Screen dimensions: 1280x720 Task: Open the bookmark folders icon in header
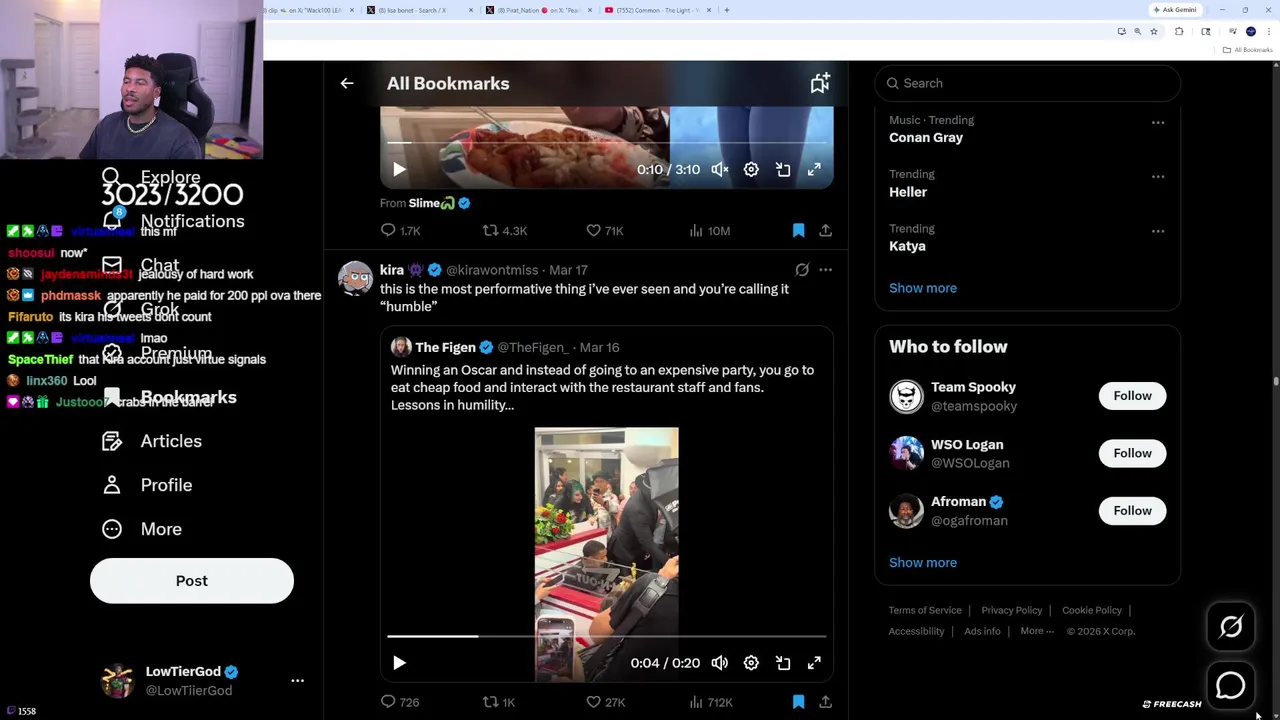point(820,84)
